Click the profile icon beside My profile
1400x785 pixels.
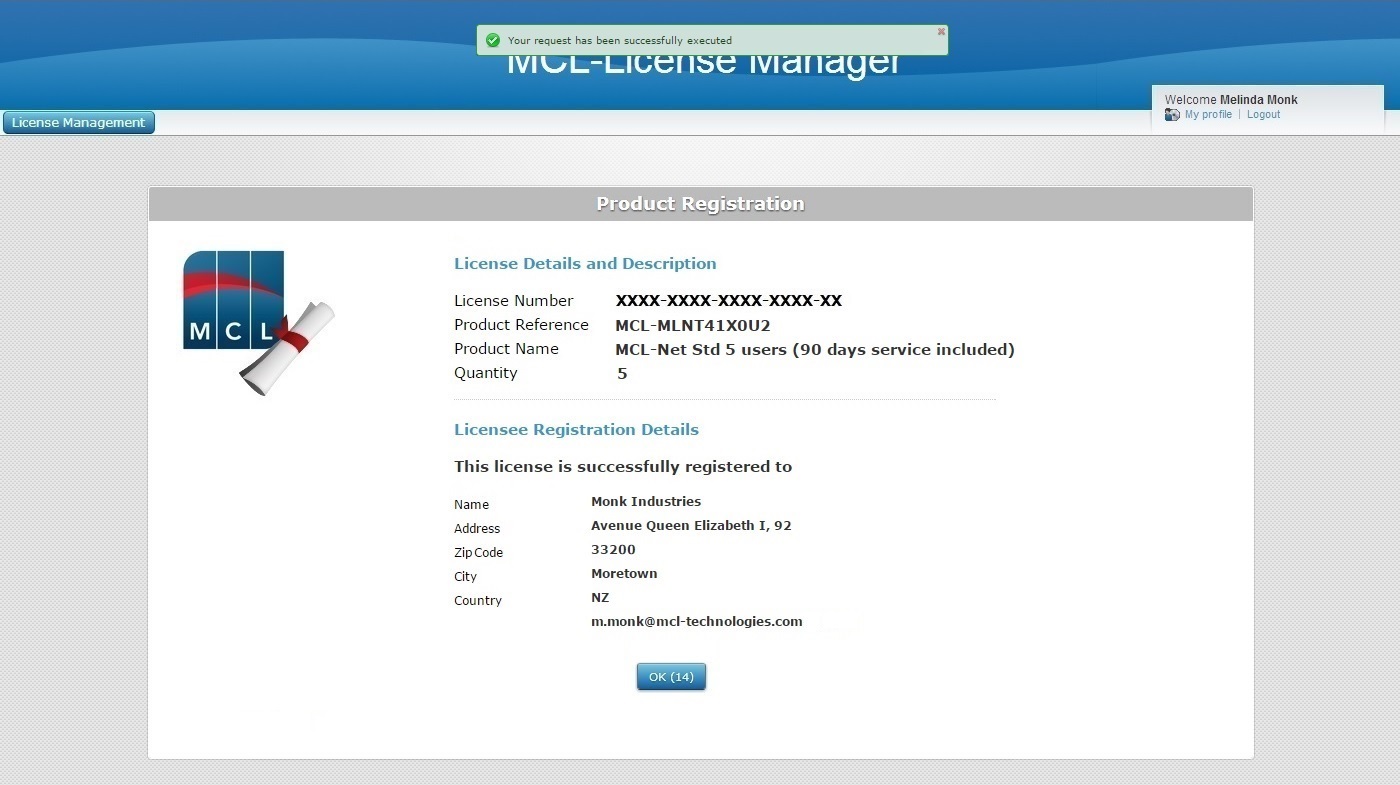coord(1172,115)
